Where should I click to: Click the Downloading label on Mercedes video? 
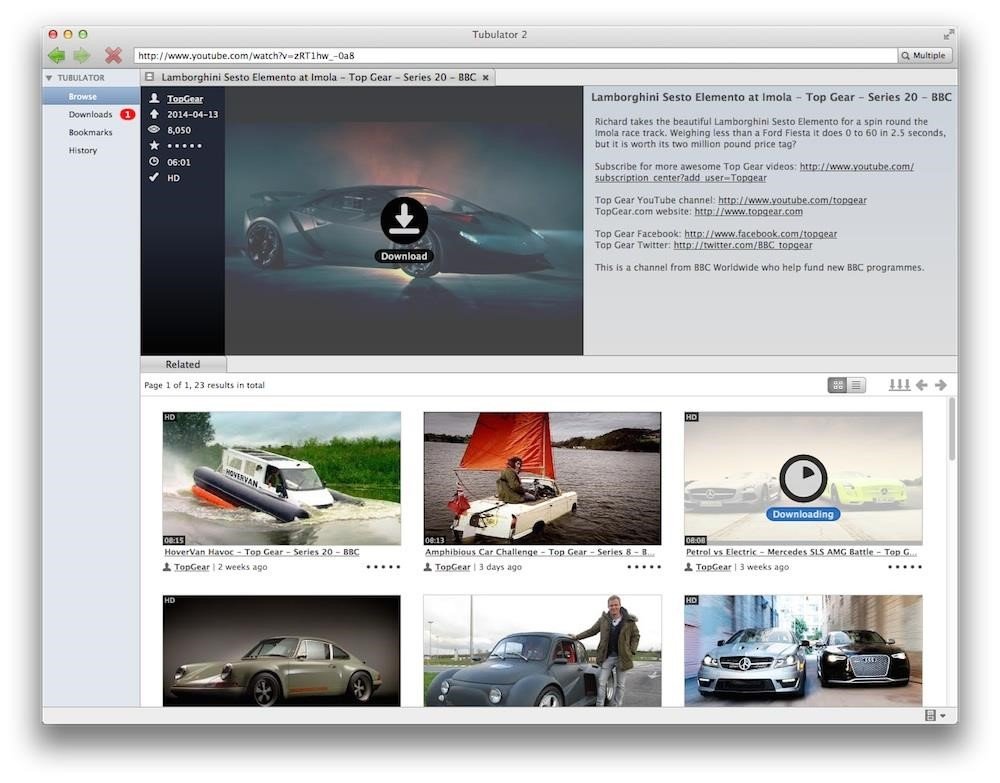point(803,514)
